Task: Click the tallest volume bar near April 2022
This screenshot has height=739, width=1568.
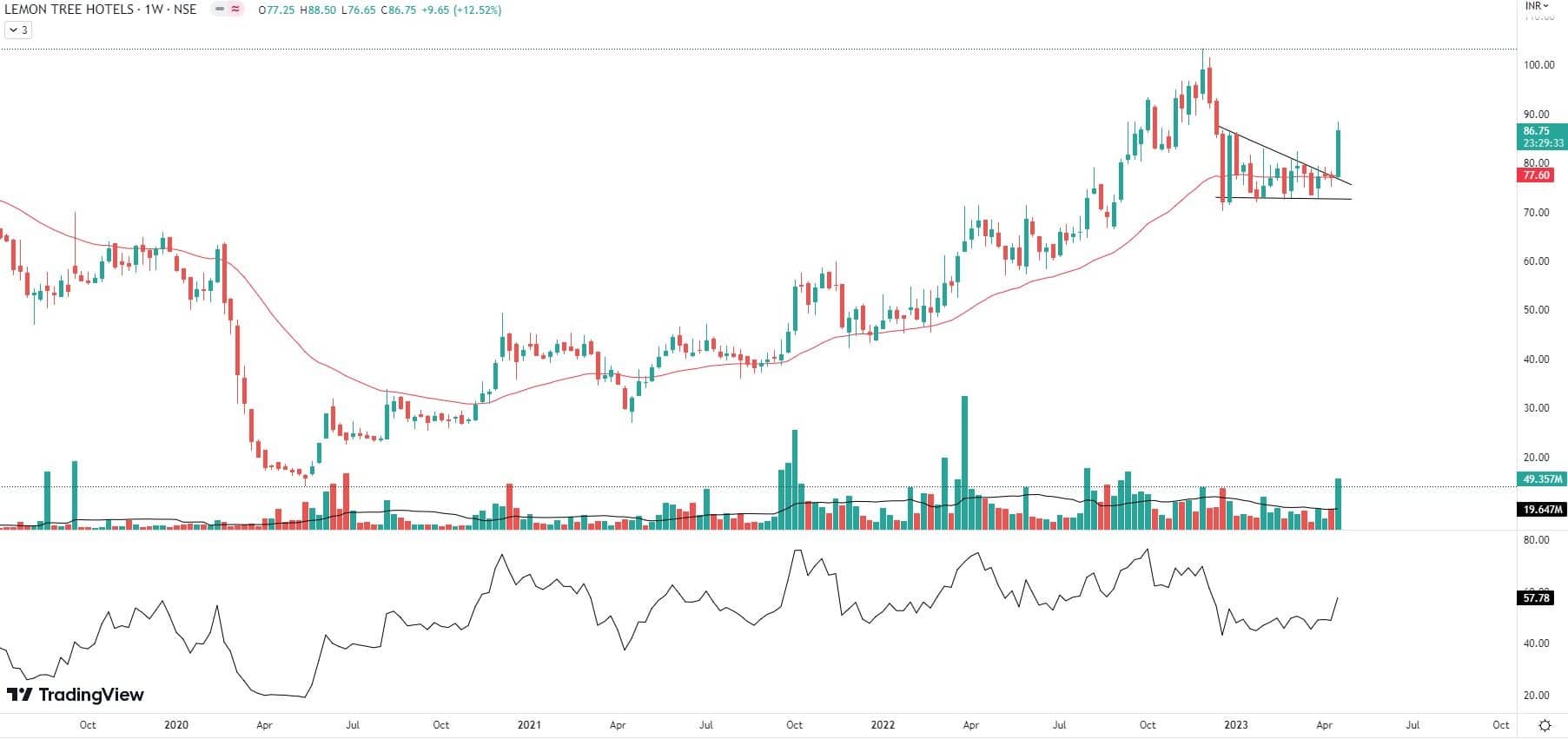Action: [x=964, y=462]
